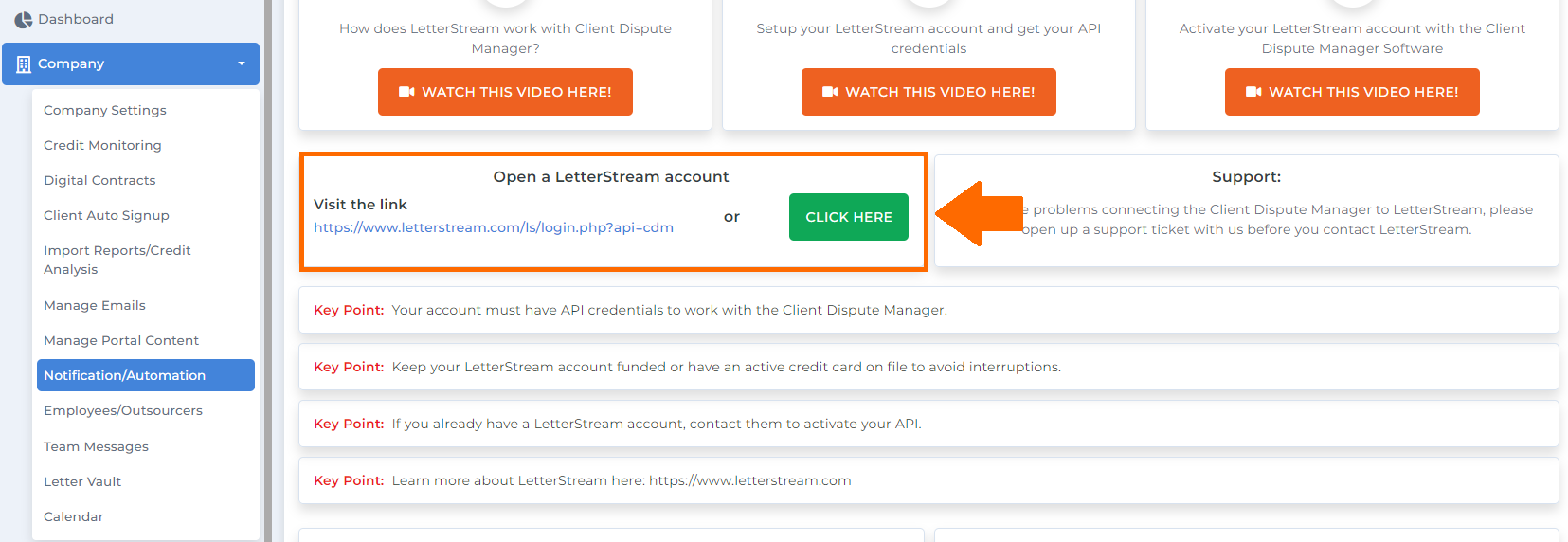Follow the letterstream.com login link
The image size is (1568, 542).
494,227
